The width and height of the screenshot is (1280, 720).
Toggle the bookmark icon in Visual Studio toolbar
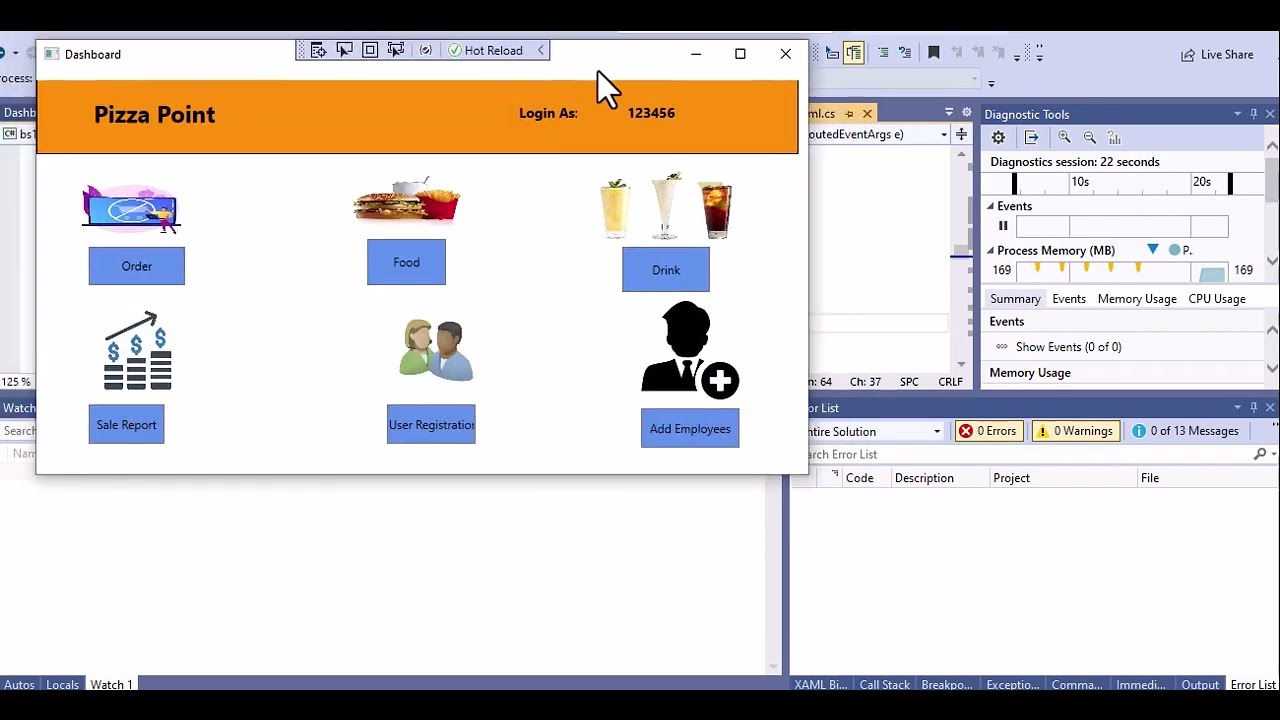pyautogui.click(x=934, y=53)
